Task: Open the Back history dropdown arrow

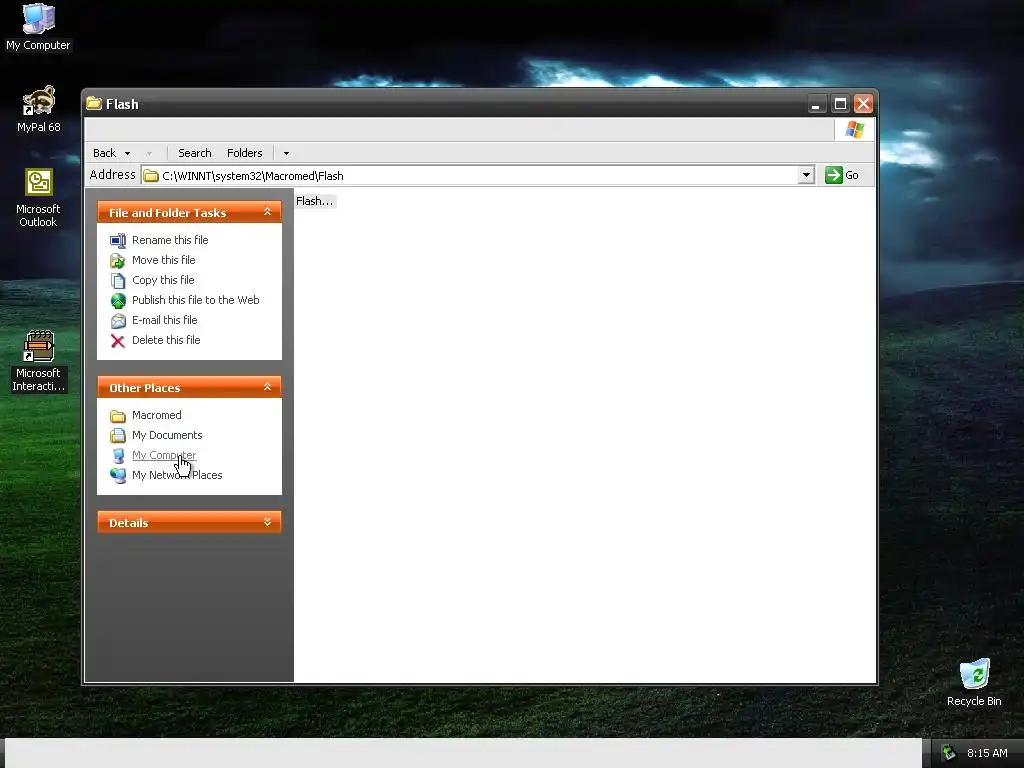Action: click(127, 153)
